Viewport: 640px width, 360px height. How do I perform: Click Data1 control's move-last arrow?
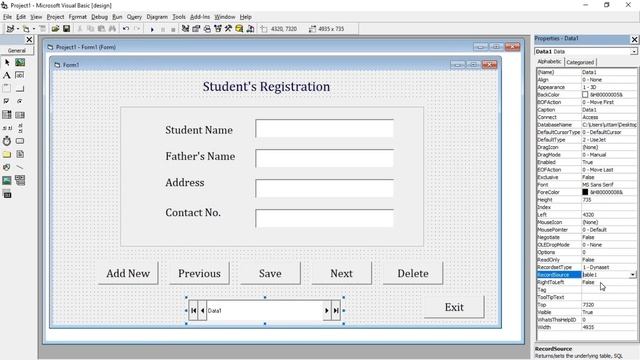coord(336,311)
